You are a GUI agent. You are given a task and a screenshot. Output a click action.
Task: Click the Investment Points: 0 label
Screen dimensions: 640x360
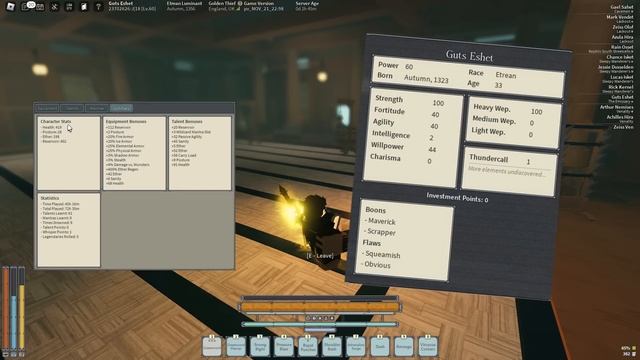(x=457, y=198)
